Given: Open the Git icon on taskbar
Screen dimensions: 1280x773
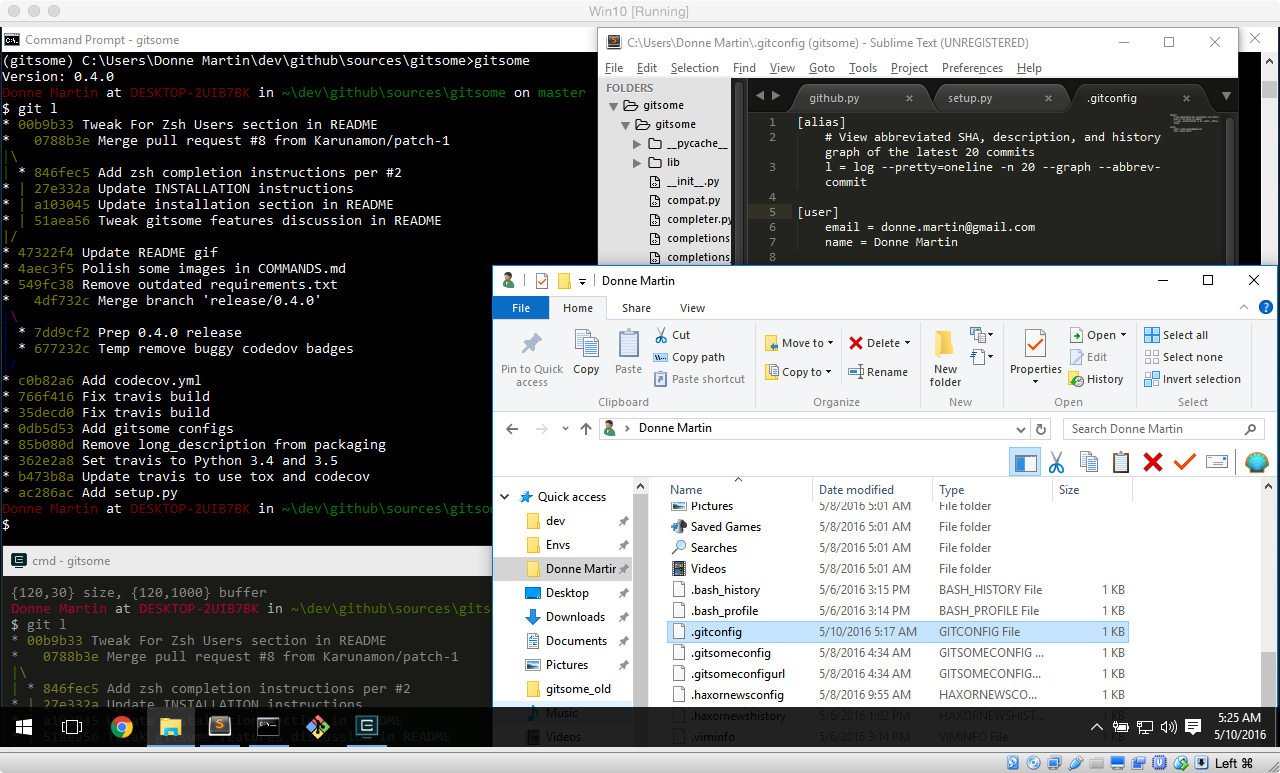Looking at the screenshot, I should (x=317, y=727).
